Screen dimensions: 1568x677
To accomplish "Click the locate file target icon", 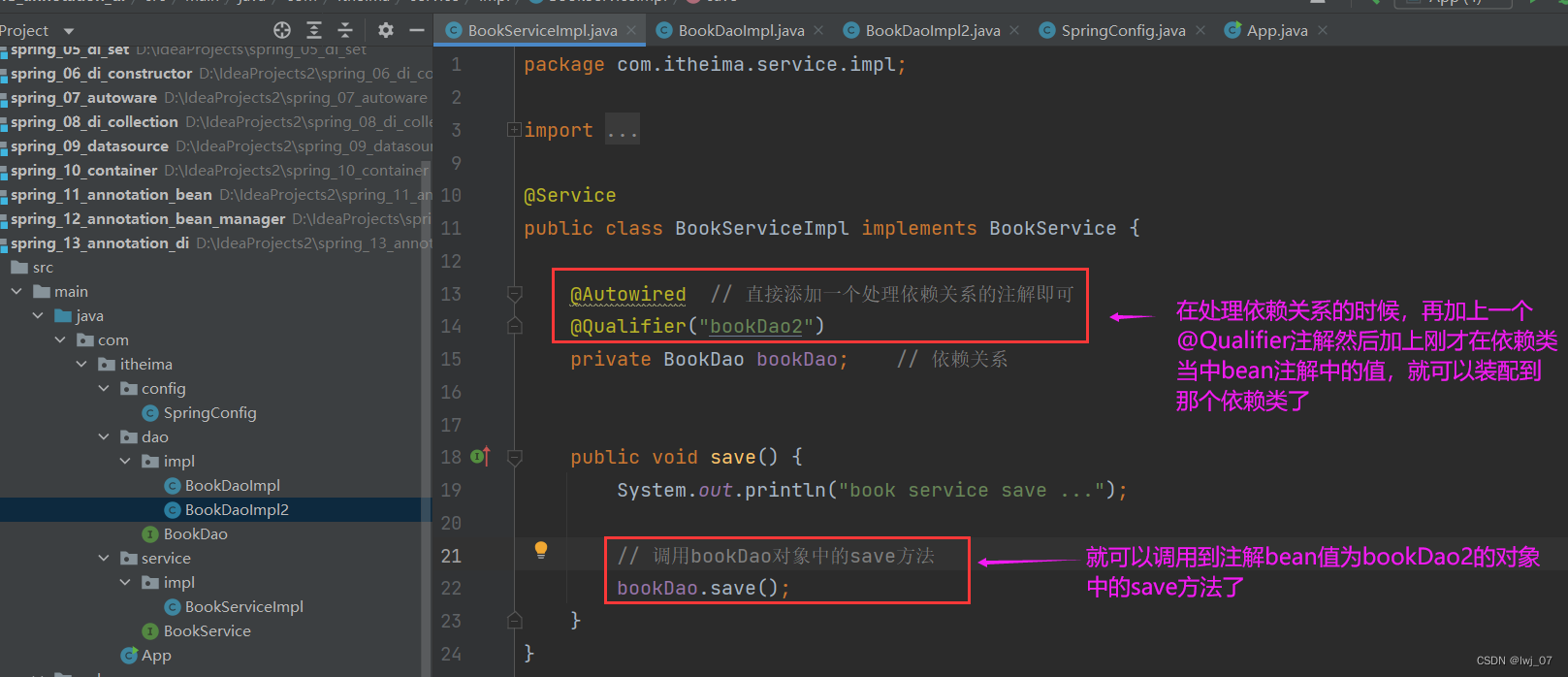I will click(x=282, y=30).
